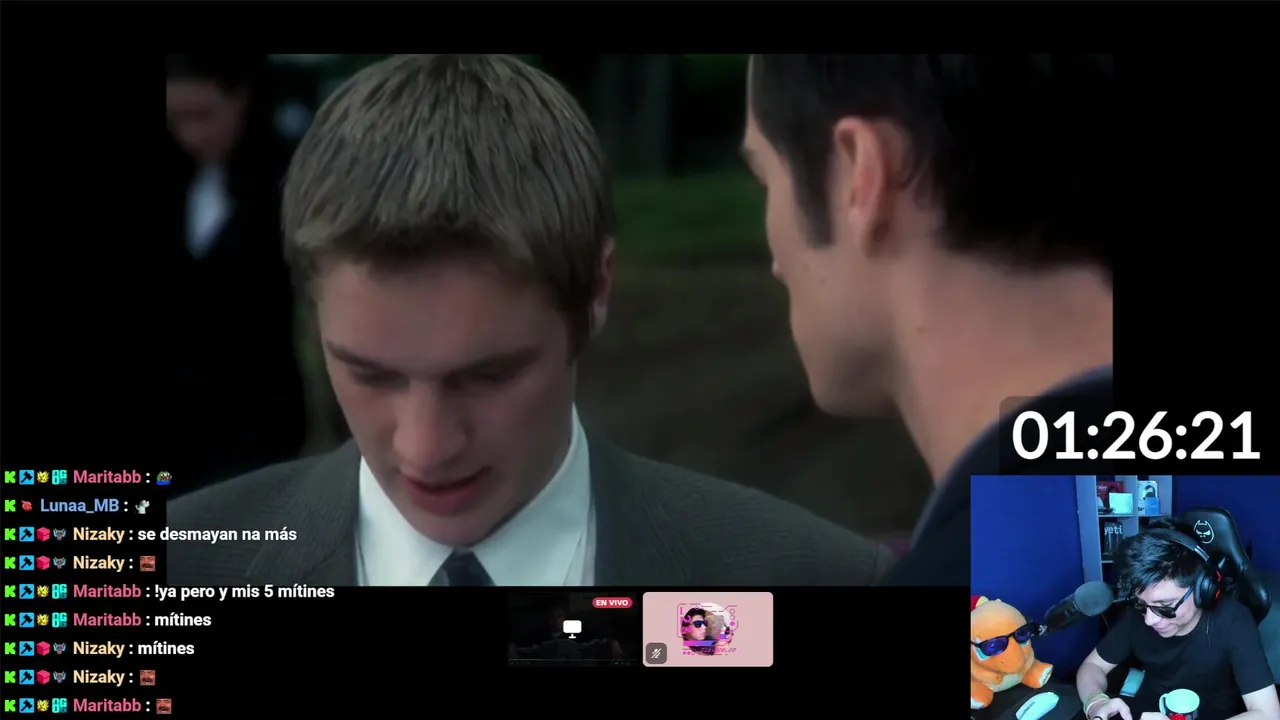Click Maritabb's message reading 'mítines'
Viewport: 1280px width, 720px height.
182,620
